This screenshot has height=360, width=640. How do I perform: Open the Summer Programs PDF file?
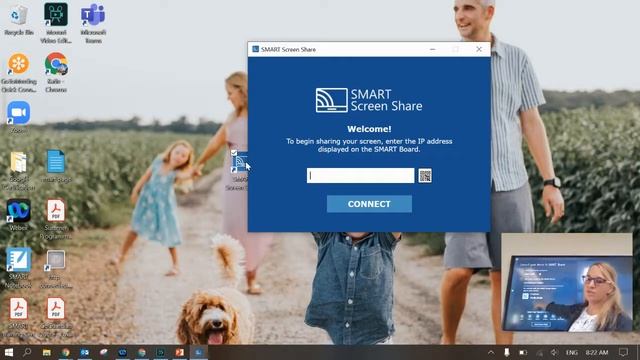[56, 219]
